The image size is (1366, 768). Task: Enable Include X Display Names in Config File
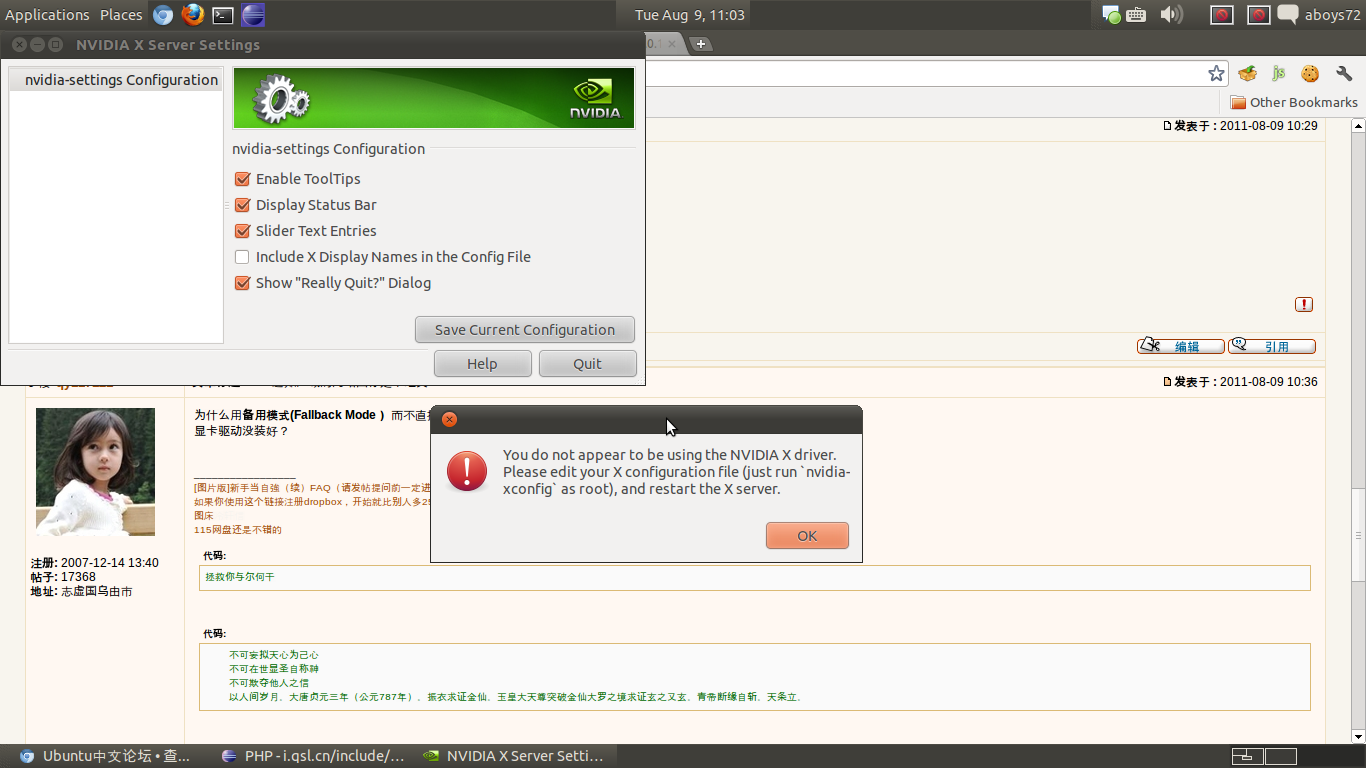point(242,257)
